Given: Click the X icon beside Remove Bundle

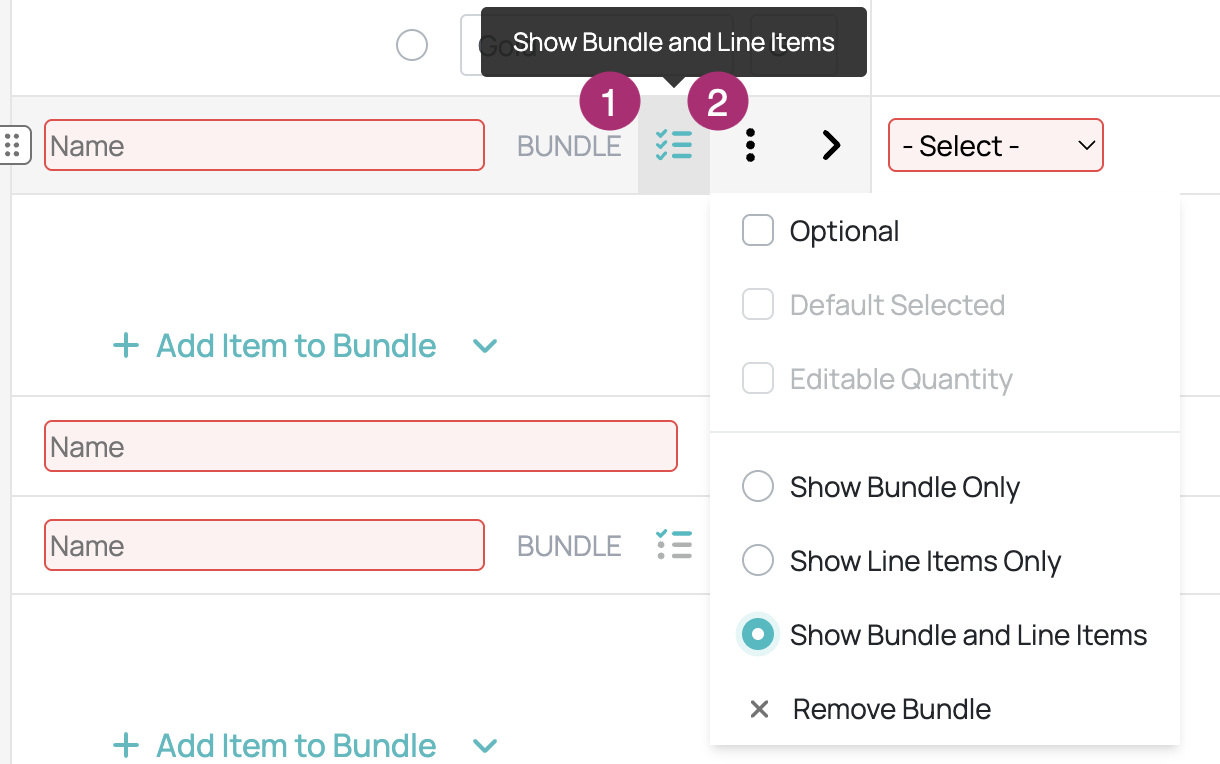Looking at the screenshot, I should (x=759, y=709).
